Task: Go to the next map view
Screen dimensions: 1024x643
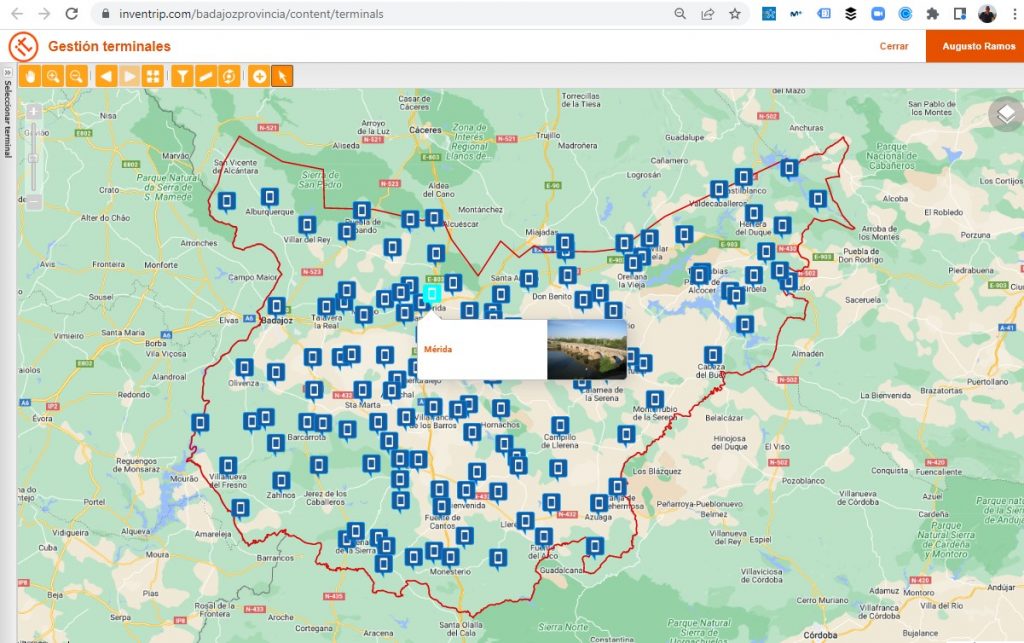Action: pyautogui.click(x=129, y=76)
